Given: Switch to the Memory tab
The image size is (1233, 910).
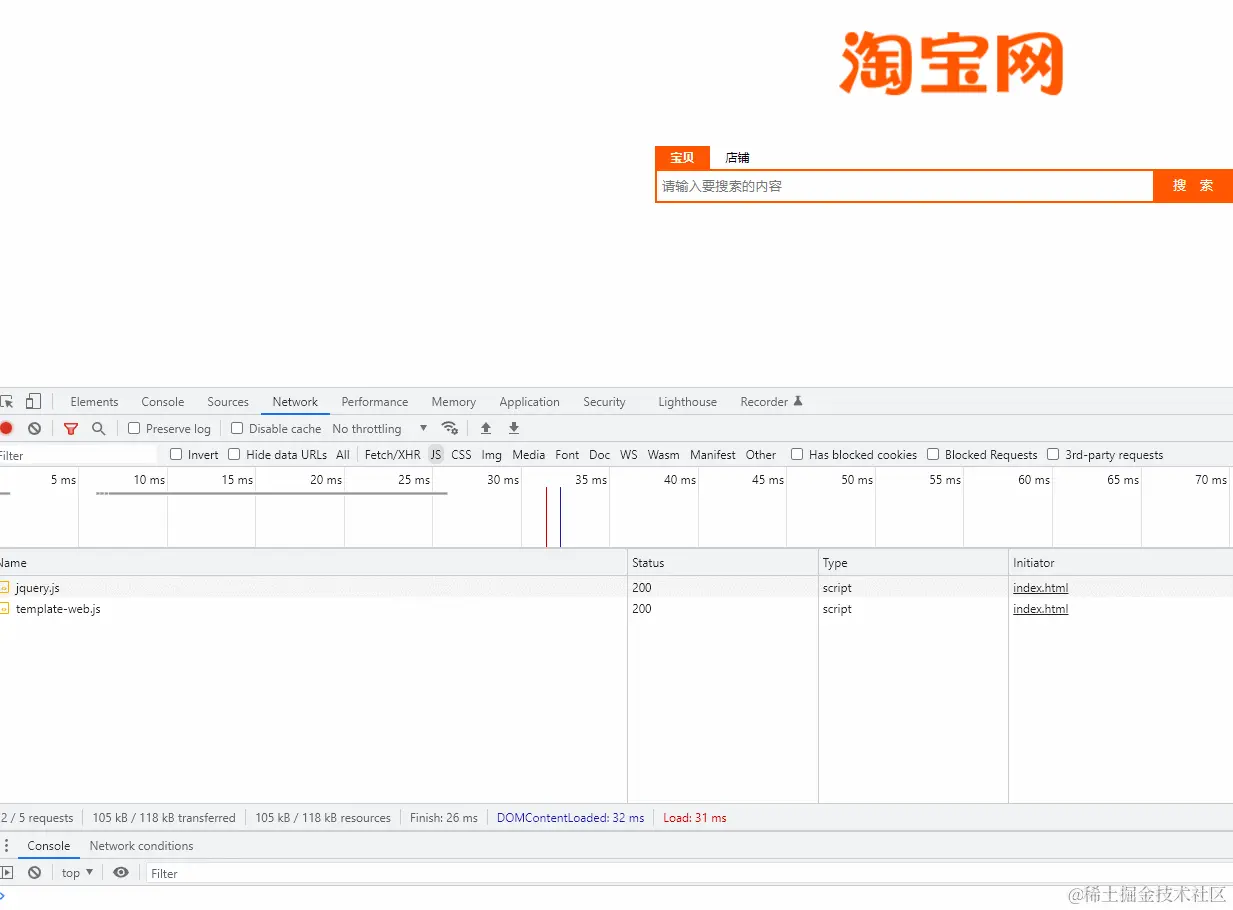Looking at the screenshot, I should [x=454, y=402].
